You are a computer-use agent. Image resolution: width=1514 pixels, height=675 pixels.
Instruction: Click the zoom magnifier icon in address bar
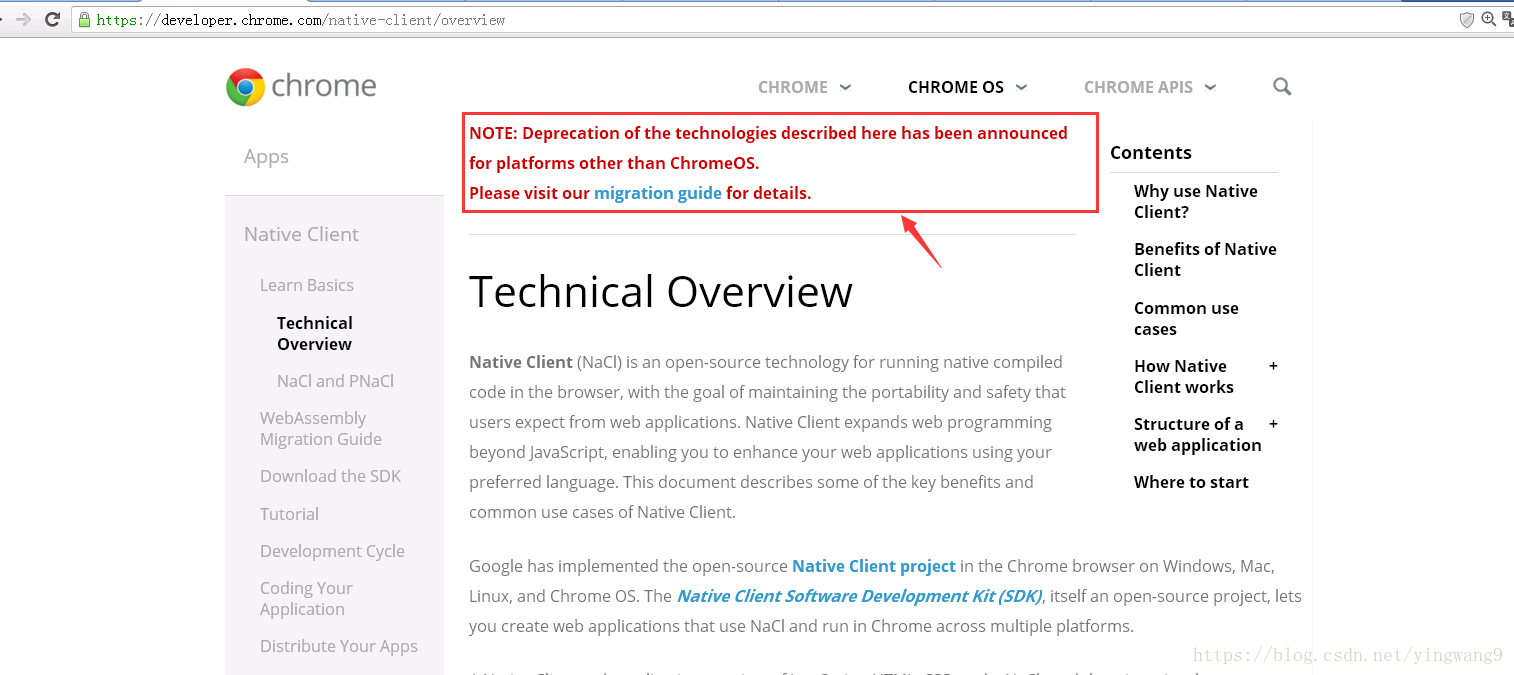click(1489, 19)
